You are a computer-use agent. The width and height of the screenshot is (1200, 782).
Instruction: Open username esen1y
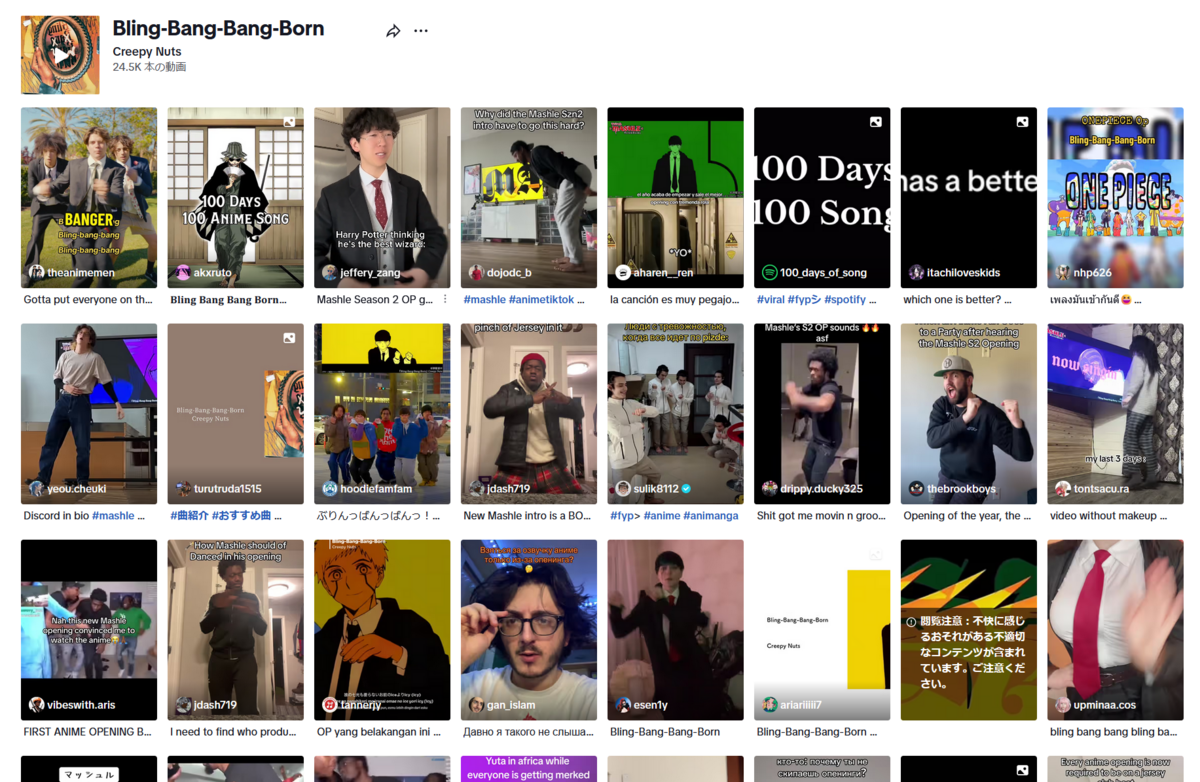[x=650, y=705]
